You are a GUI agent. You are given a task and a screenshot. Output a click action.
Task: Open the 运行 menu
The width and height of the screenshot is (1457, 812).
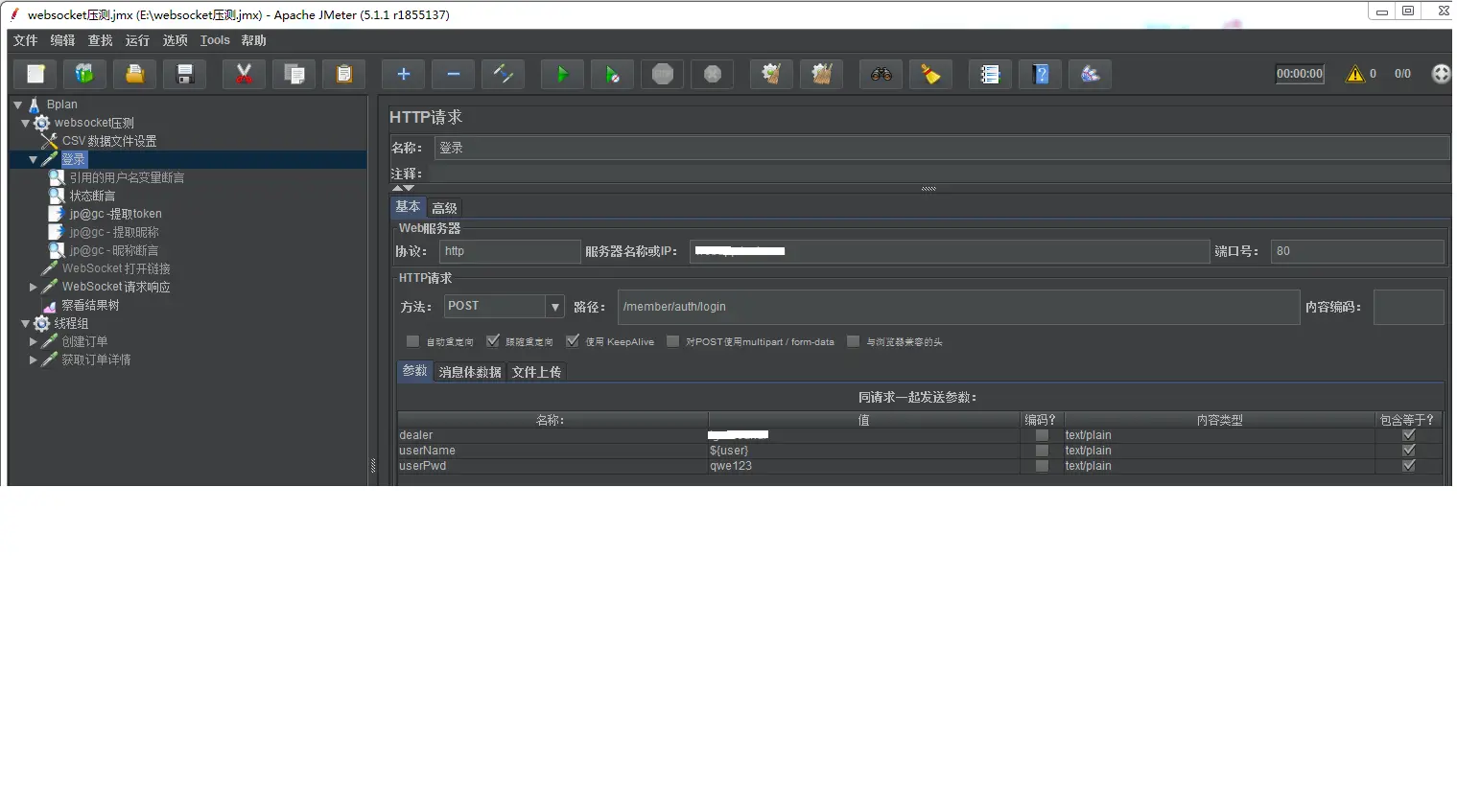click(x=137, y=40)
